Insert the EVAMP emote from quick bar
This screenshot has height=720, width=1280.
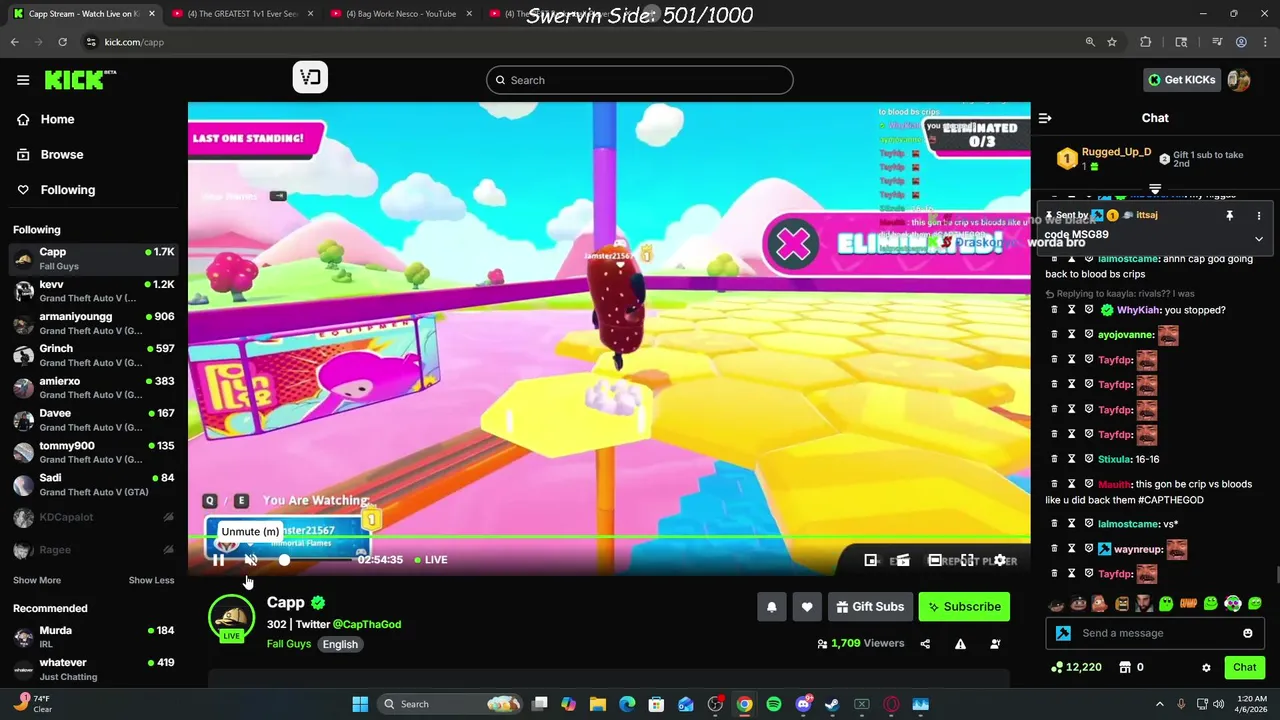click(1189, 603)
